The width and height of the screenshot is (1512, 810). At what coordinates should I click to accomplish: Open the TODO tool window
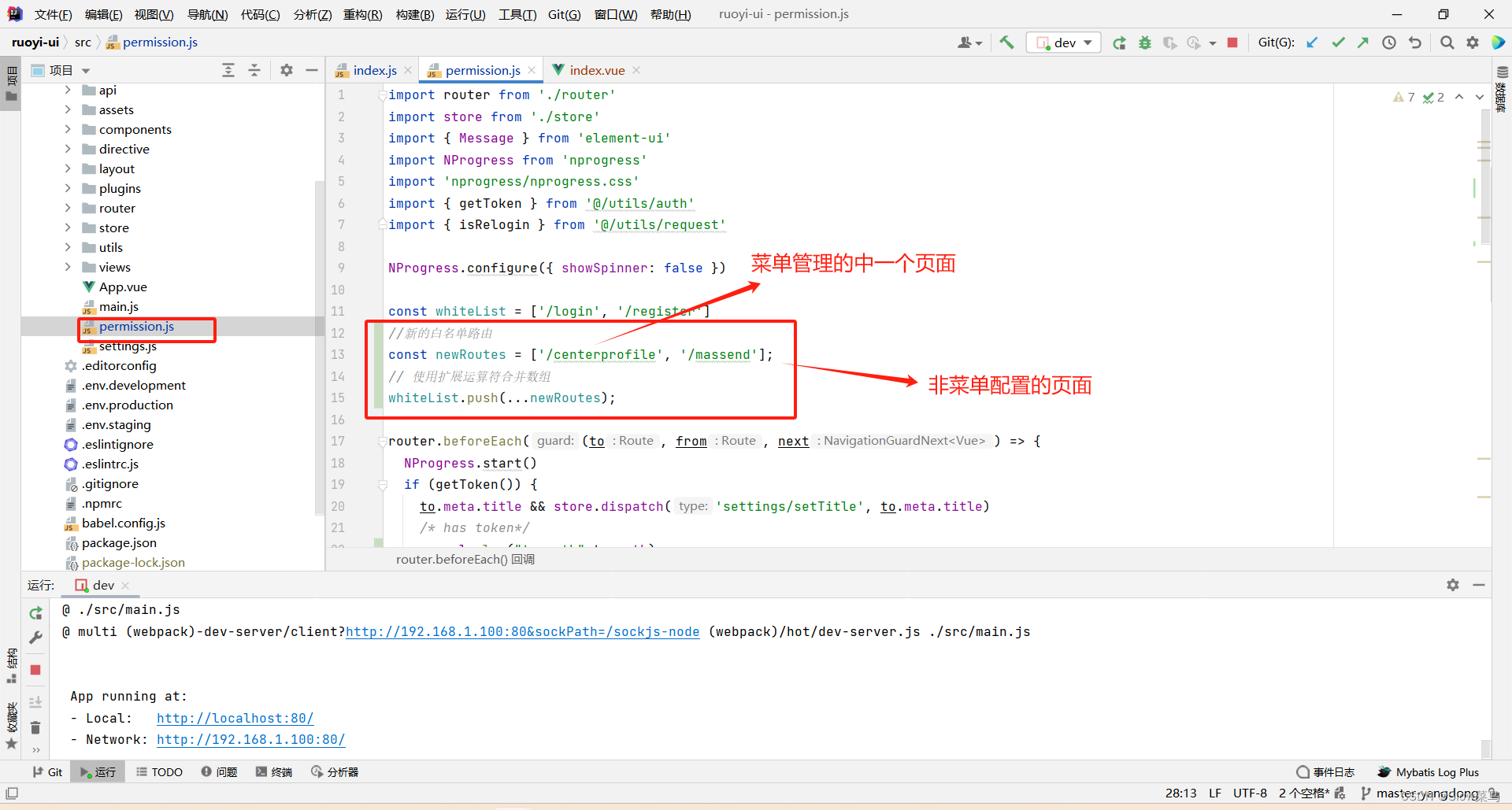pos(159,772)
